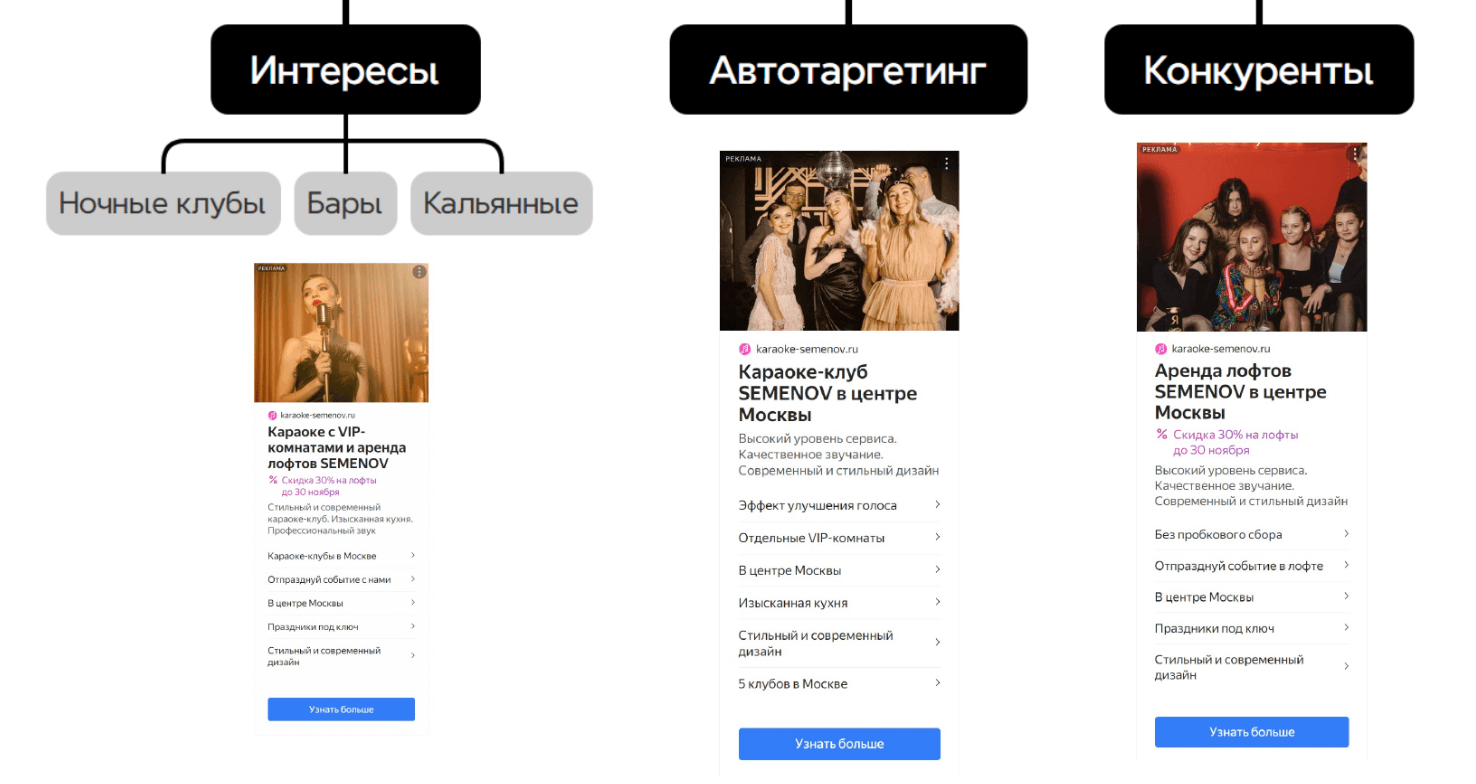Image resolution: width=1476 pixels, height=784 pixels.
Task: Expand the Эффект улучшения голоса chevron
Action: (x=937, y=505)
